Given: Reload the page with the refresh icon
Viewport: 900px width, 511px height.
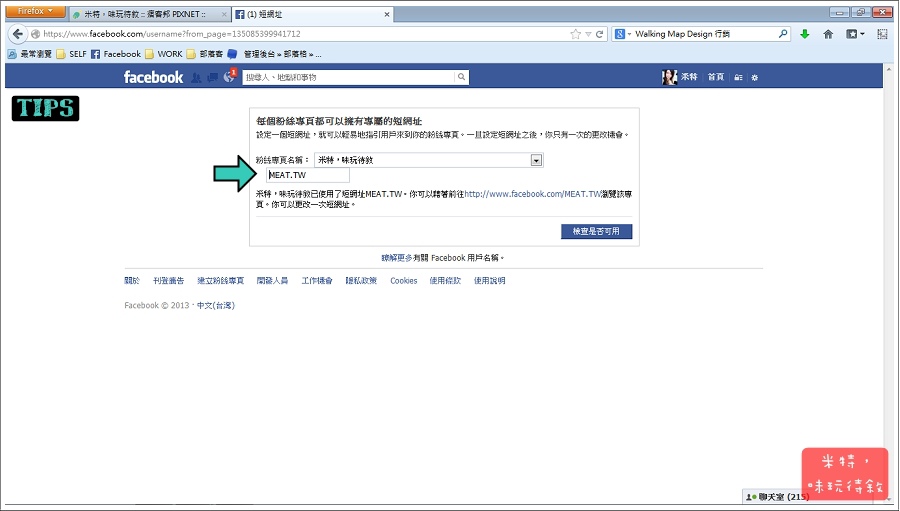Looking at the screenshot, I should tap(599, 34).
